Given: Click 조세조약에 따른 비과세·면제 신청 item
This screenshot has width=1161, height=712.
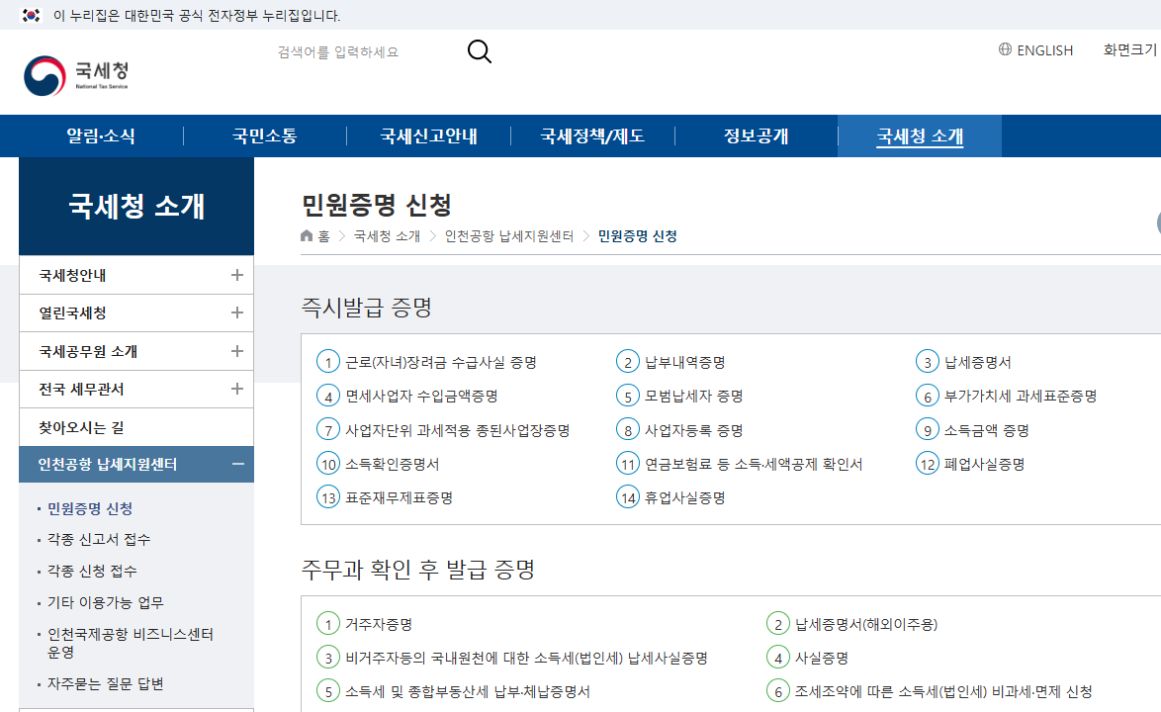Looking at the screenshot, I should (x=943, y=691).
